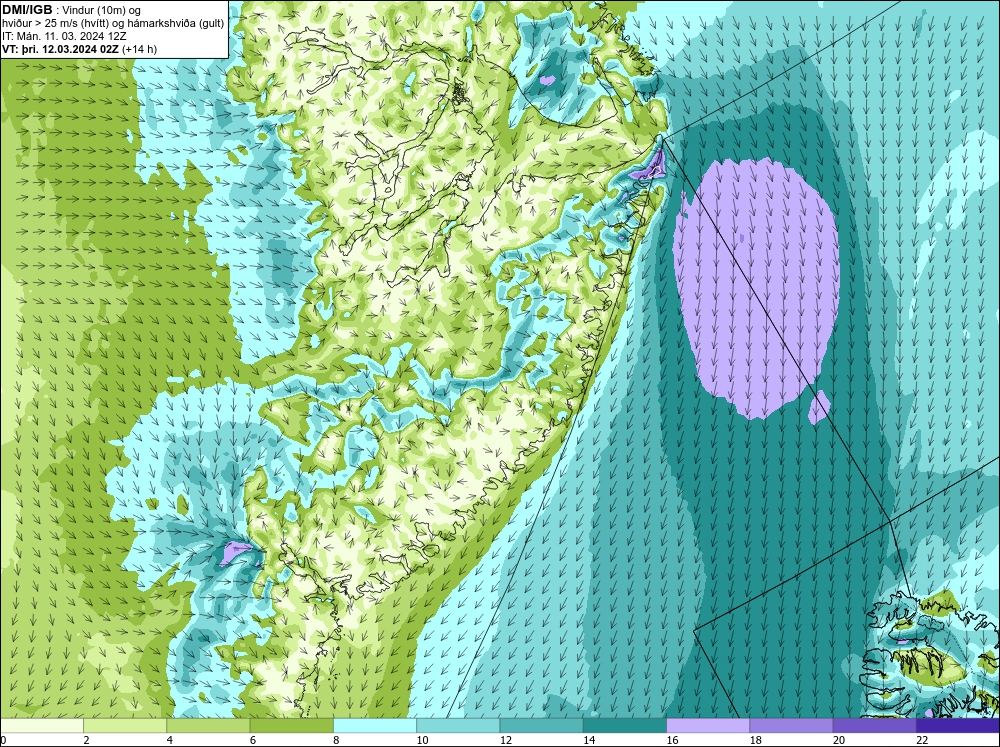Click the 14–16 m/s legend color swatch
This screenshot has width=1000, height=747.
coord(625,726)
